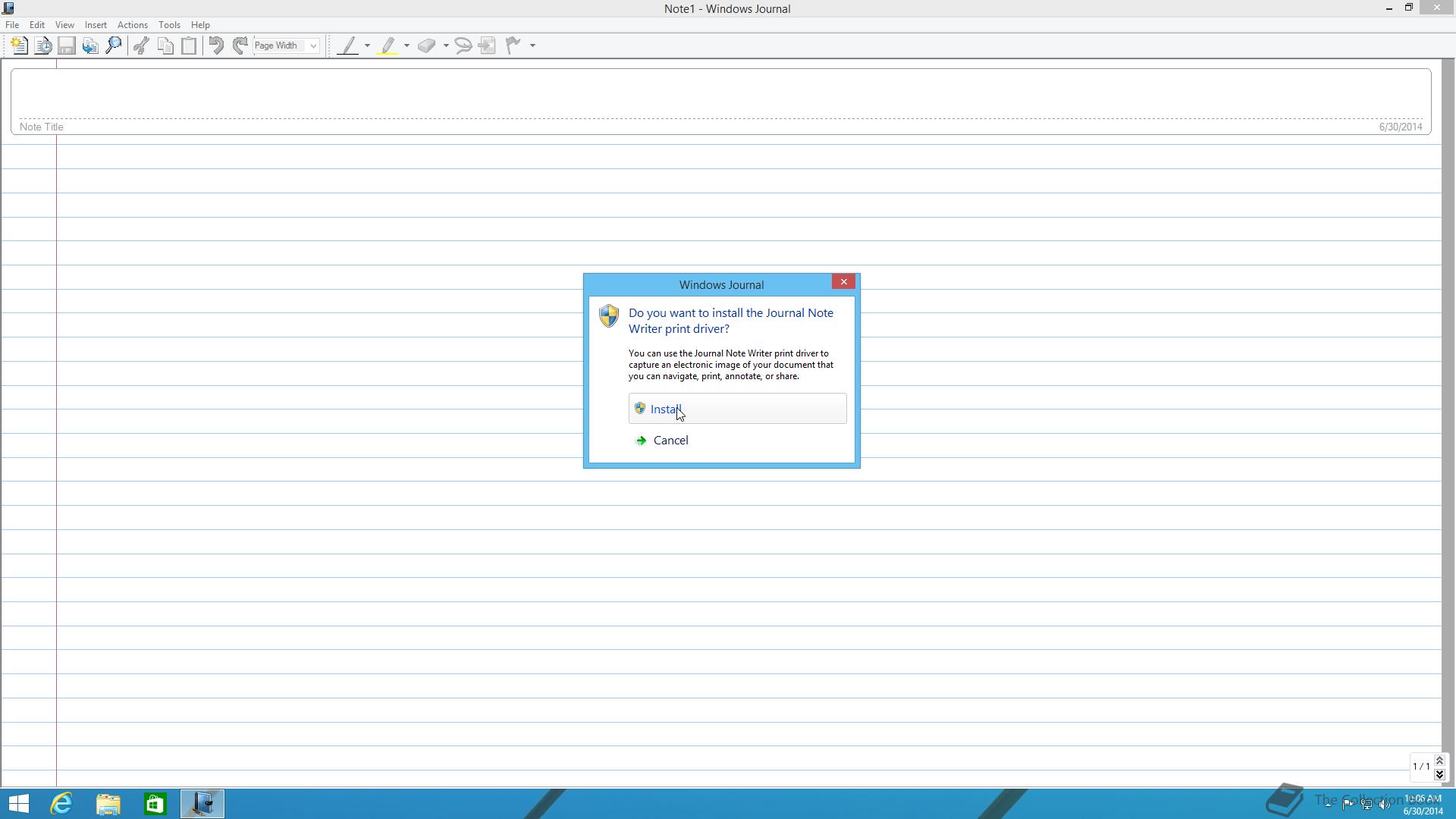Click the Import toolbar icon
The width and height of the screenshot is (1456, 819).
[x=90, y=45]
